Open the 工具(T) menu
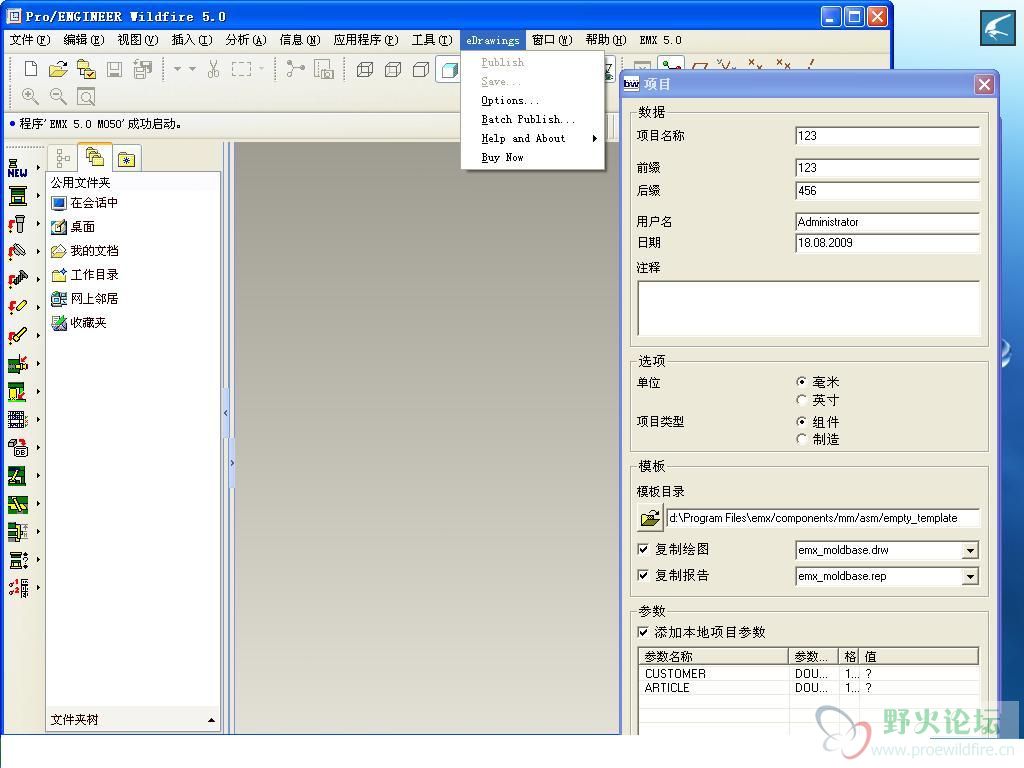 pyautogui.click(x=432, y=40)
